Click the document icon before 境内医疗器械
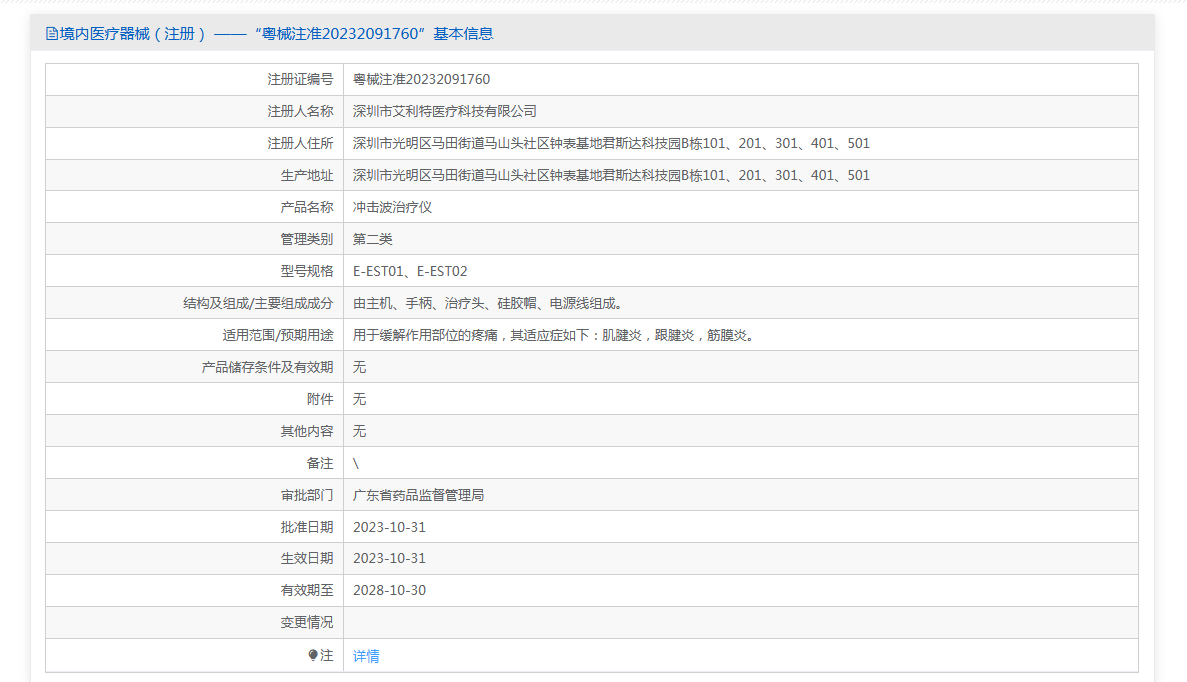 pos(51,33)
